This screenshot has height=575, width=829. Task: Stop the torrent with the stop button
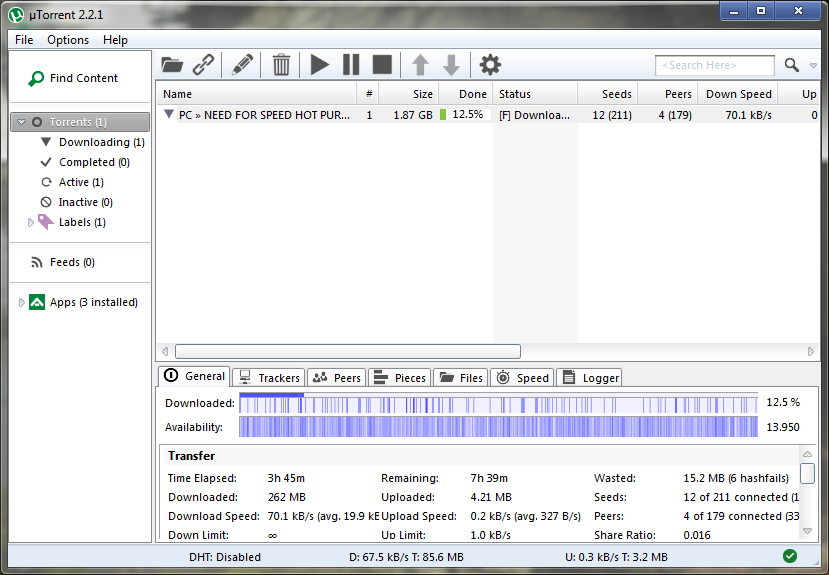pos(382,65)
